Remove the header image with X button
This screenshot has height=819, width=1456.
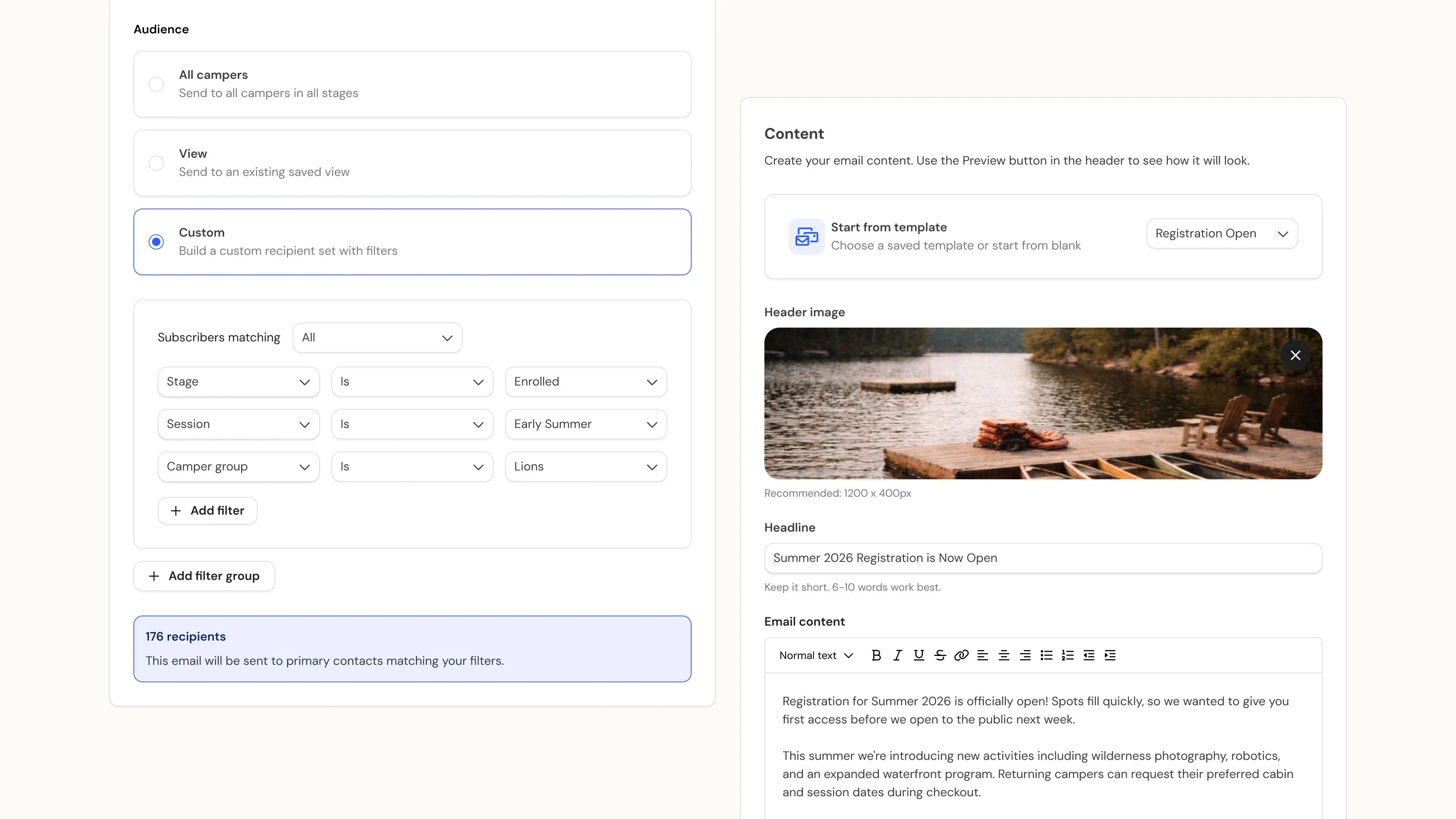tap(1295, 356)
